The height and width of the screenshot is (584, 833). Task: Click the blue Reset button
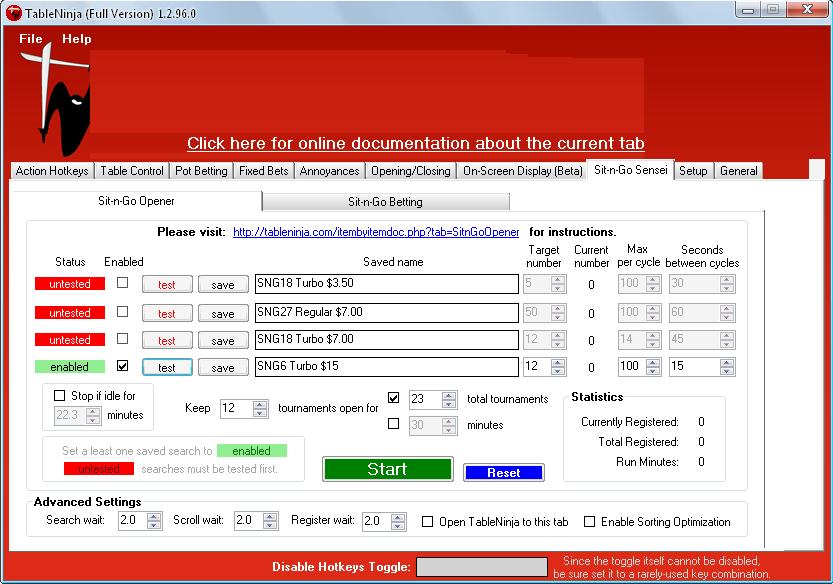(x=504, y=472)
